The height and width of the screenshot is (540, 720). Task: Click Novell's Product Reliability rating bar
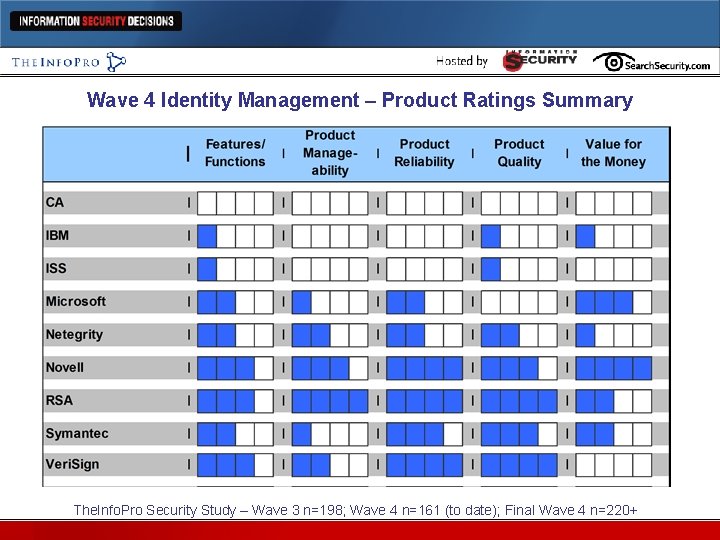click(424, 369)
